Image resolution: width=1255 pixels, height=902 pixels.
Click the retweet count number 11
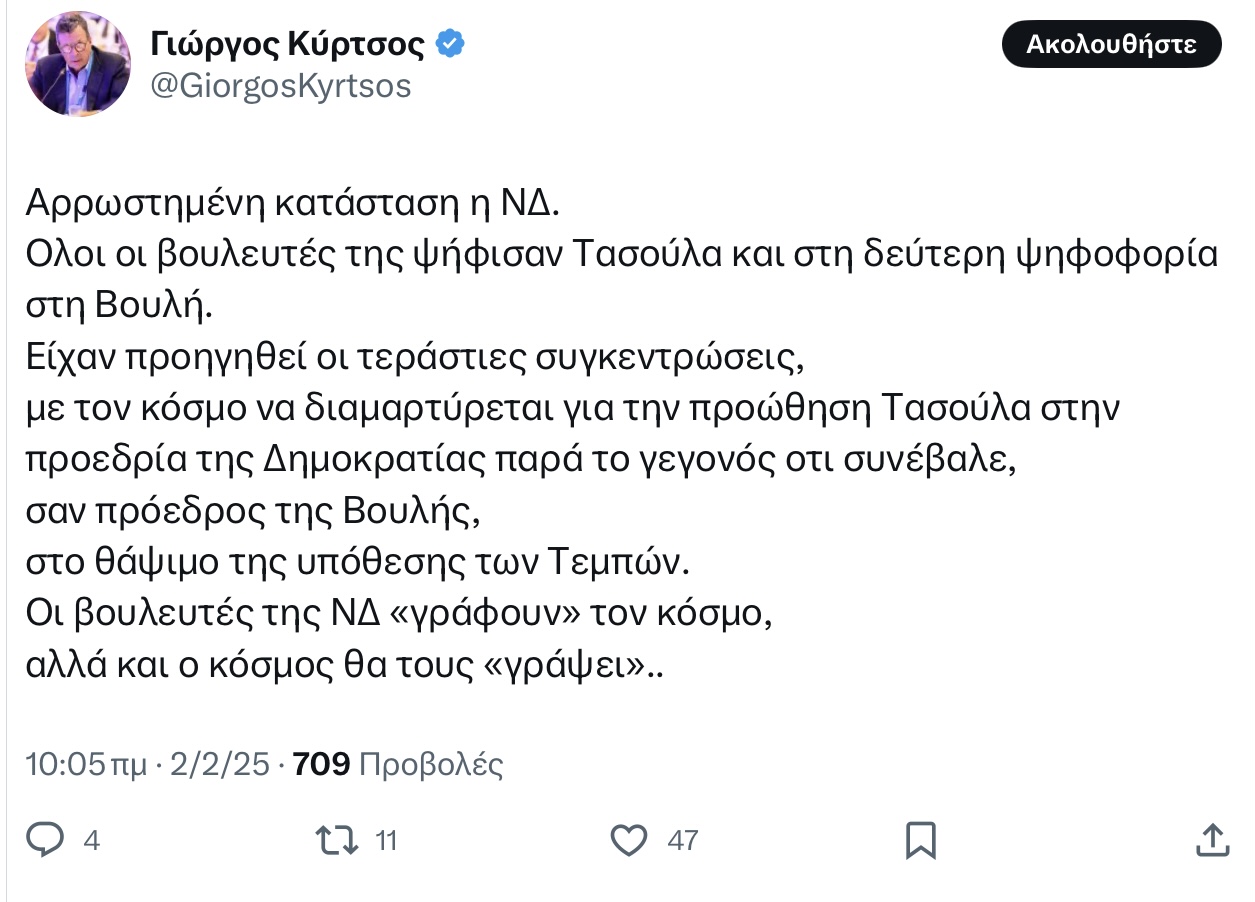click(386, 841)
